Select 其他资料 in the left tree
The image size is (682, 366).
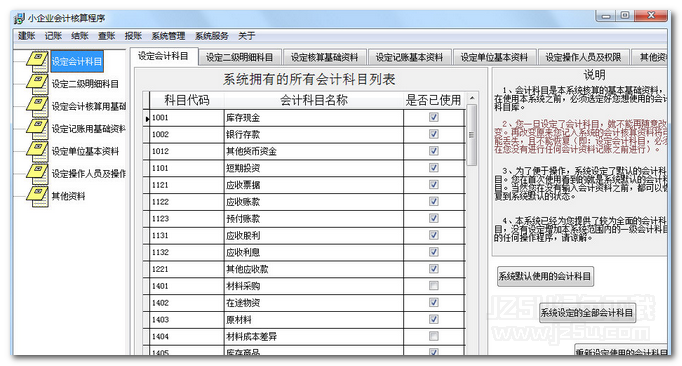tap(68, 196)
